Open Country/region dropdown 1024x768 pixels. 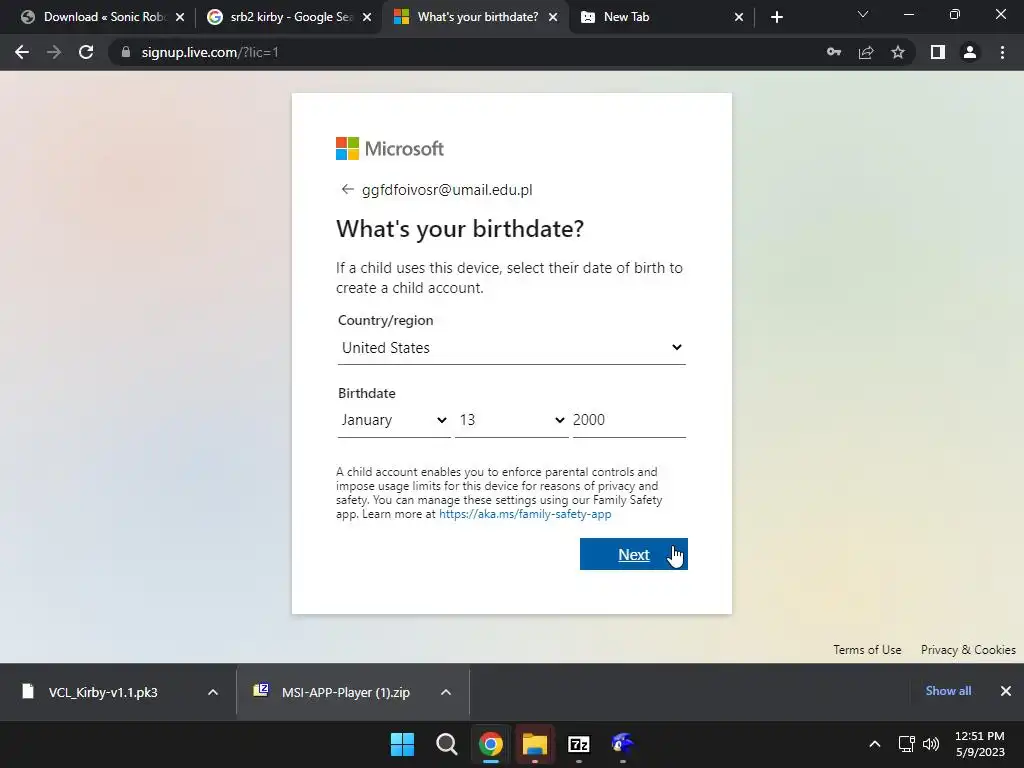pos(511,348)
